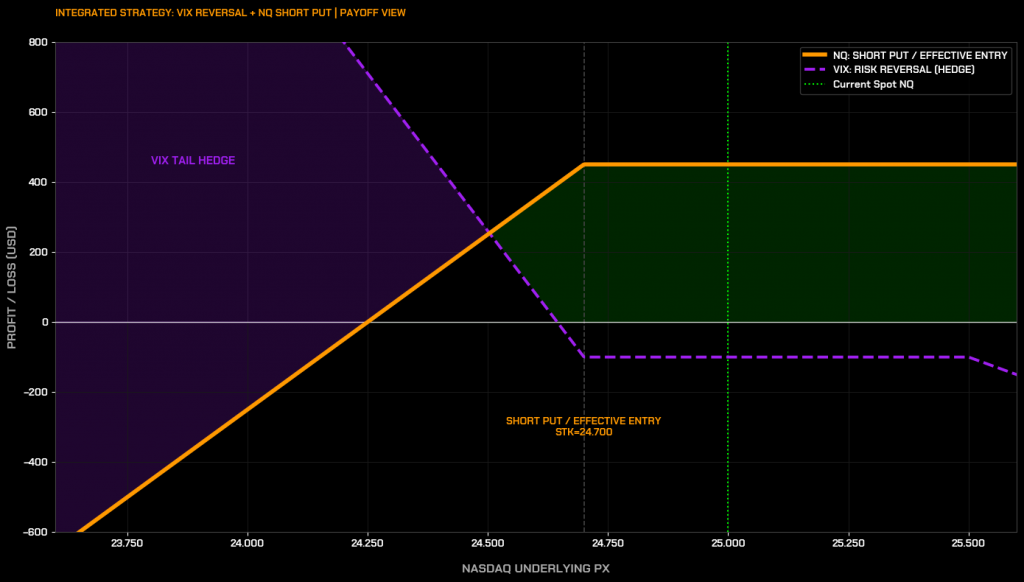The height and width of the screenshot is (582, 1024).
Task: Click the orange line's zero-profit breakeven point
Action: tap(366, 322)
